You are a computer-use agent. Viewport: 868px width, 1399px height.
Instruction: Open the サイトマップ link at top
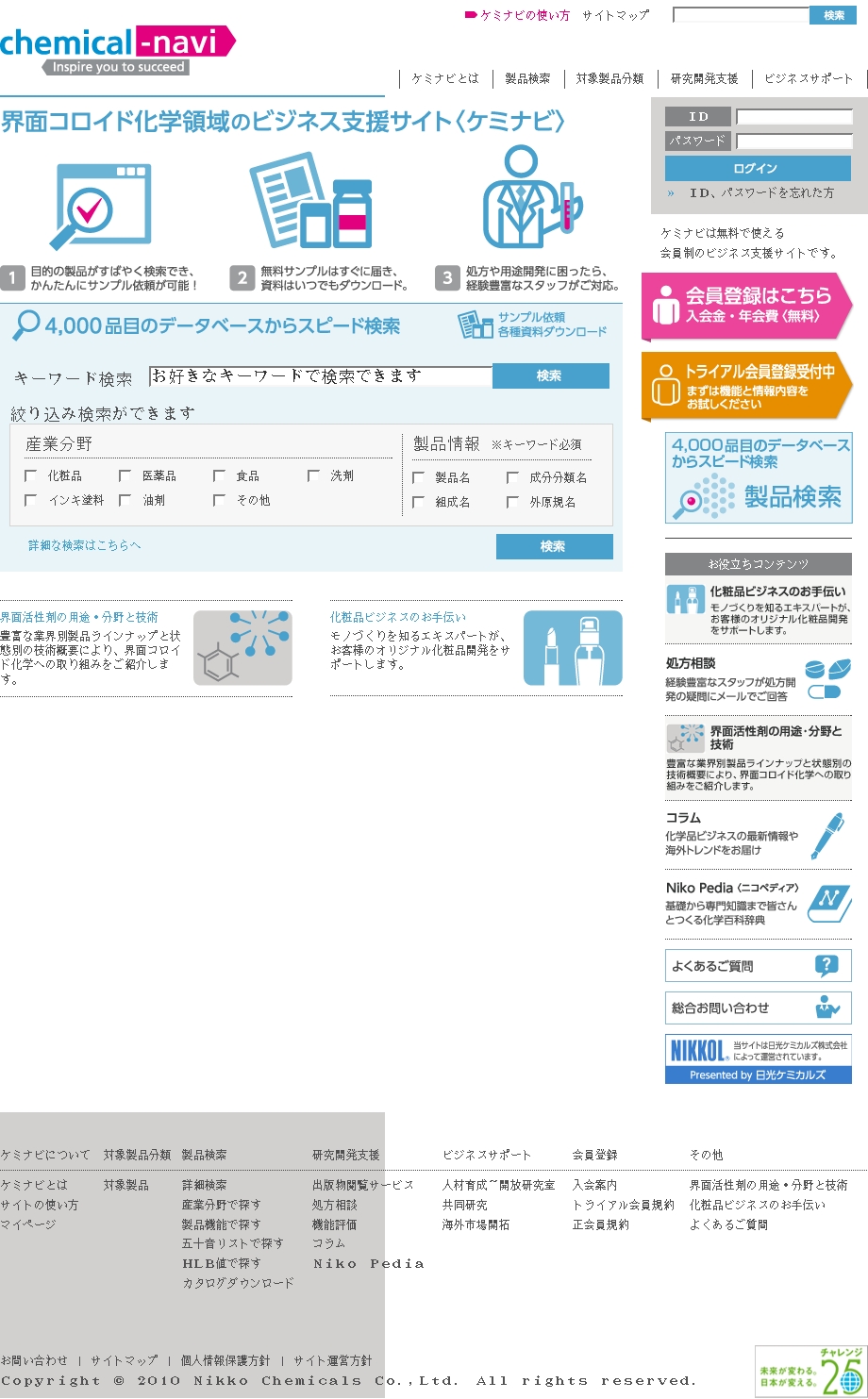(x=615, y=15)
